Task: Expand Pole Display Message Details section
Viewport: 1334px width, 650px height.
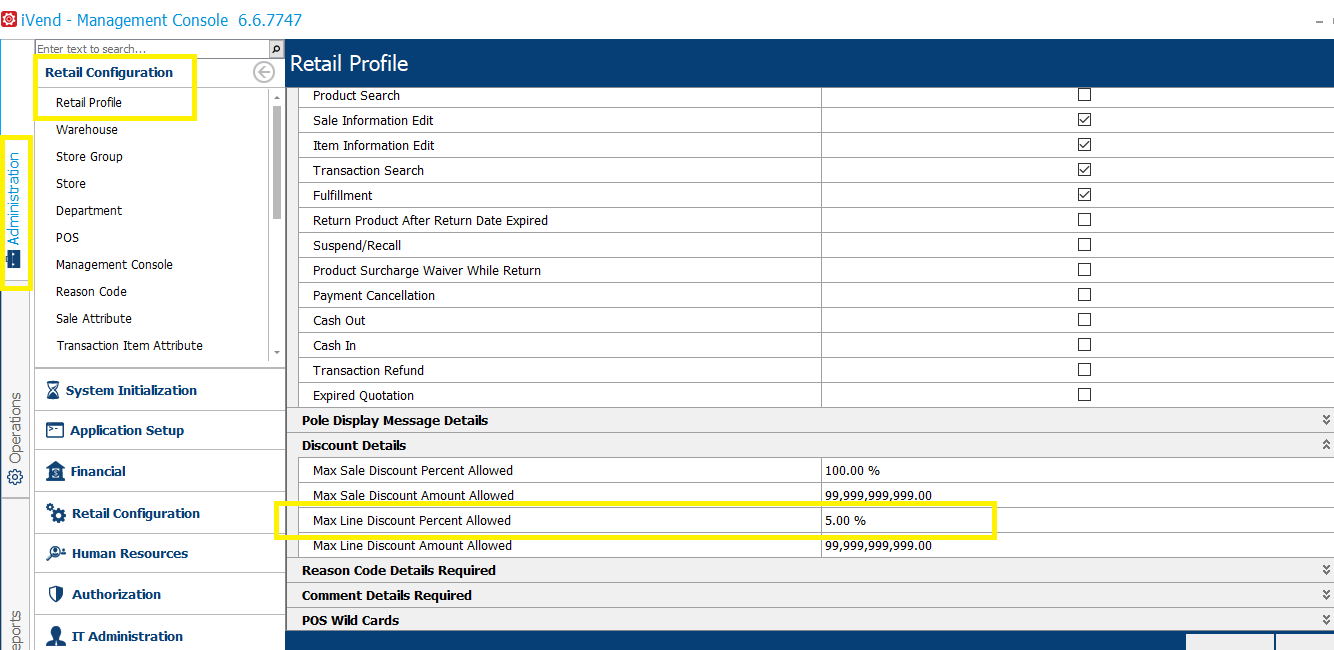Action: coord(1326,420)
